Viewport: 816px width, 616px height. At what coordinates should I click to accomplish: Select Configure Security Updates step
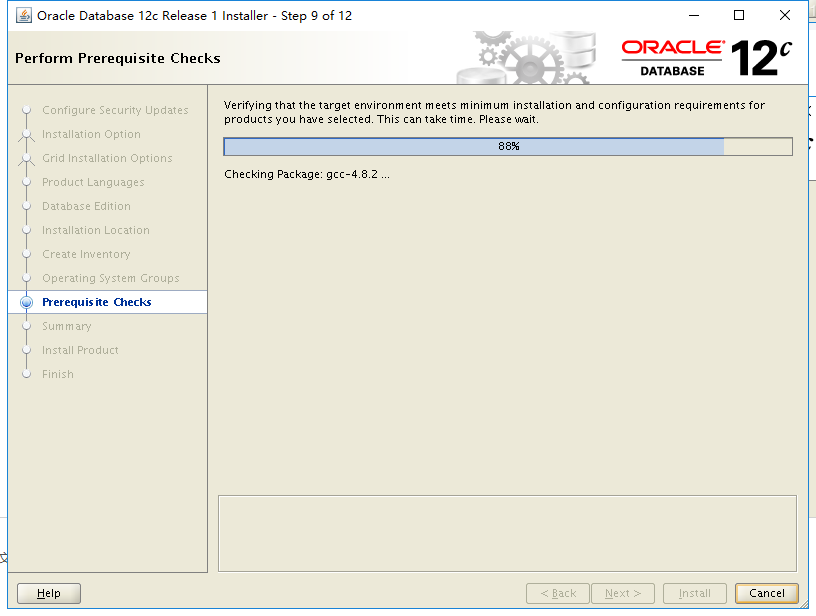point(115,110)
